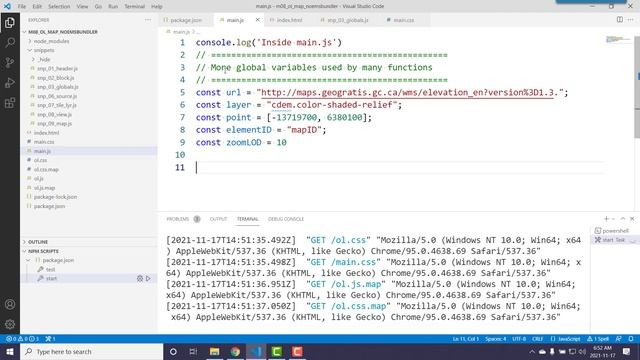Open the Explorer view in activity bar
This screenshot has height=360, width=640.
[10, 22]
